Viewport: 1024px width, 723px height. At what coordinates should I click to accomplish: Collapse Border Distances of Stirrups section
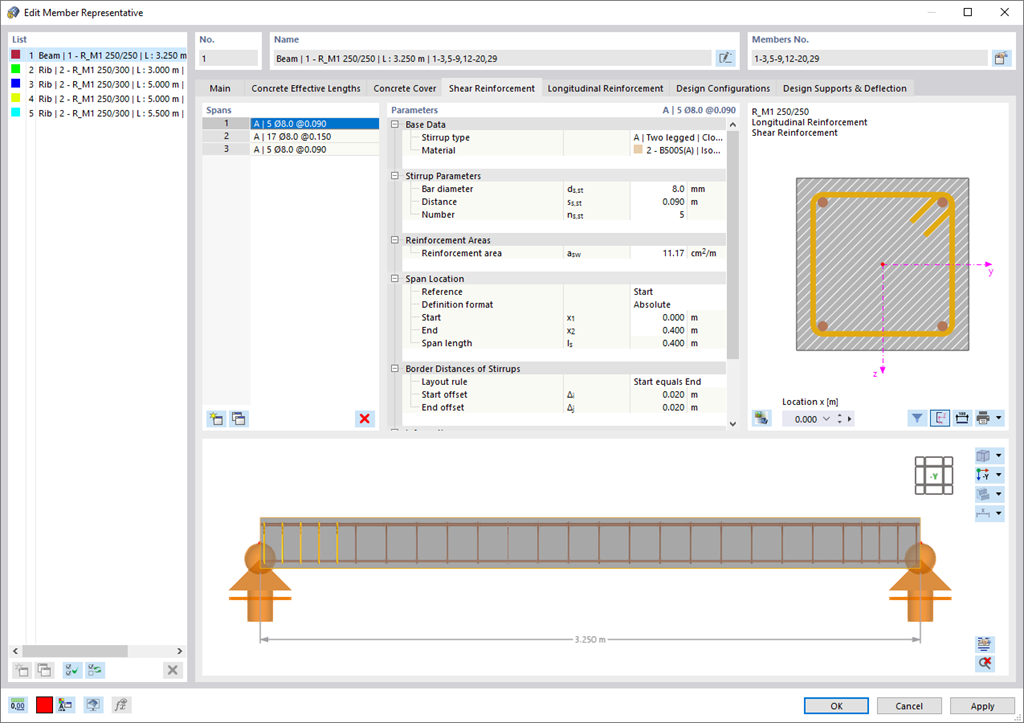[394, 368]
